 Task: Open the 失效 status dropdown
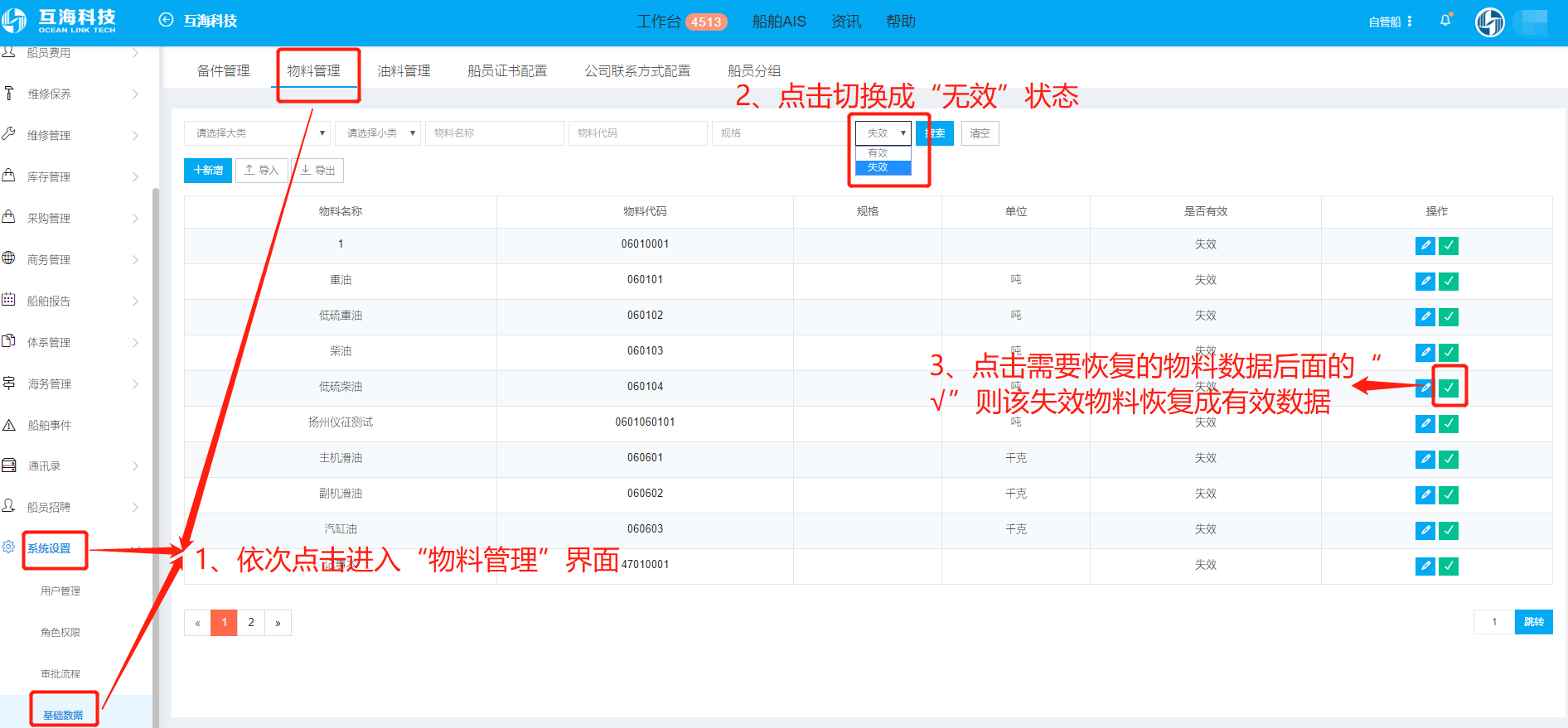point(883,133)
